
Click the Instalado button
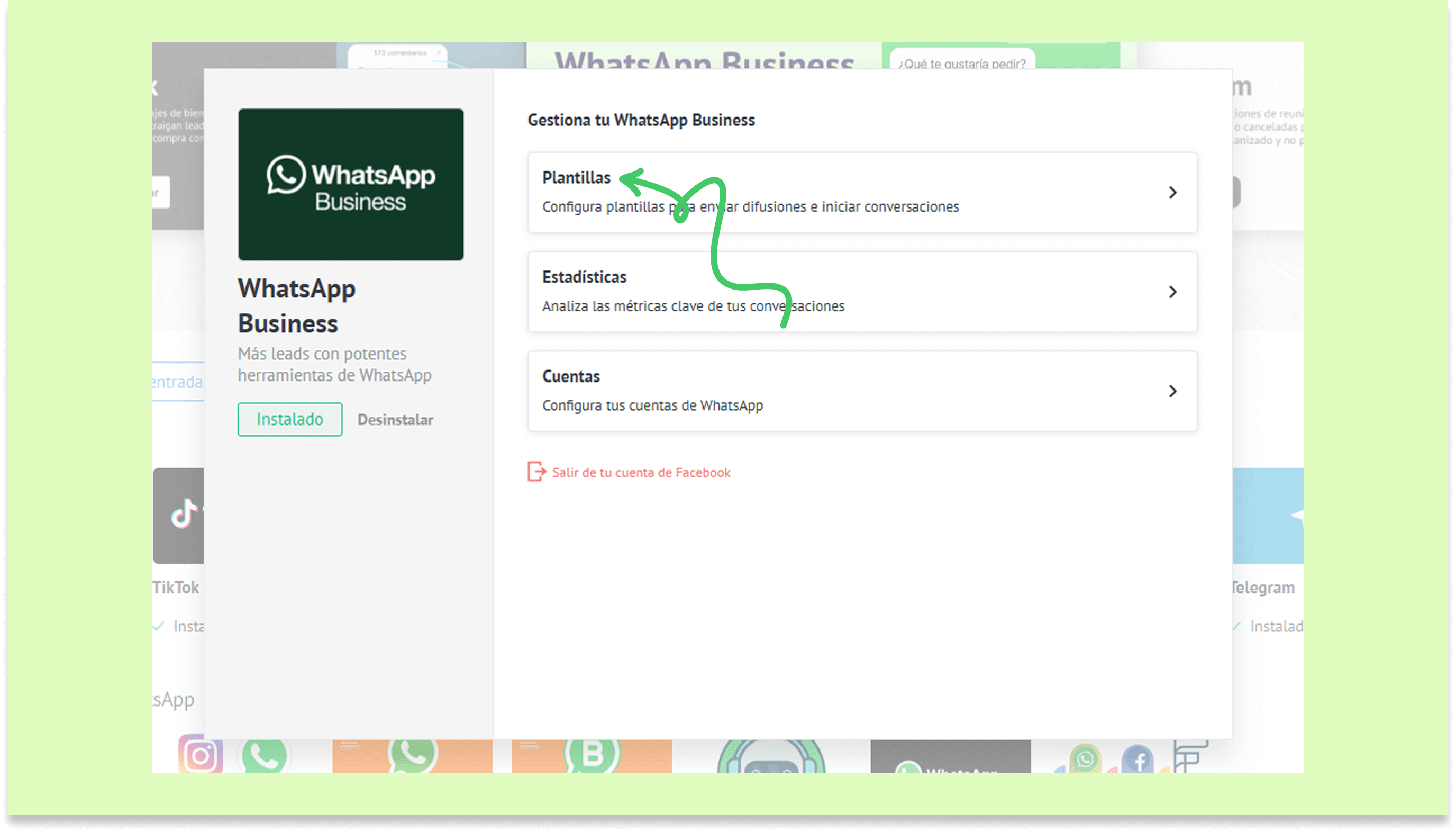(289, 419)
